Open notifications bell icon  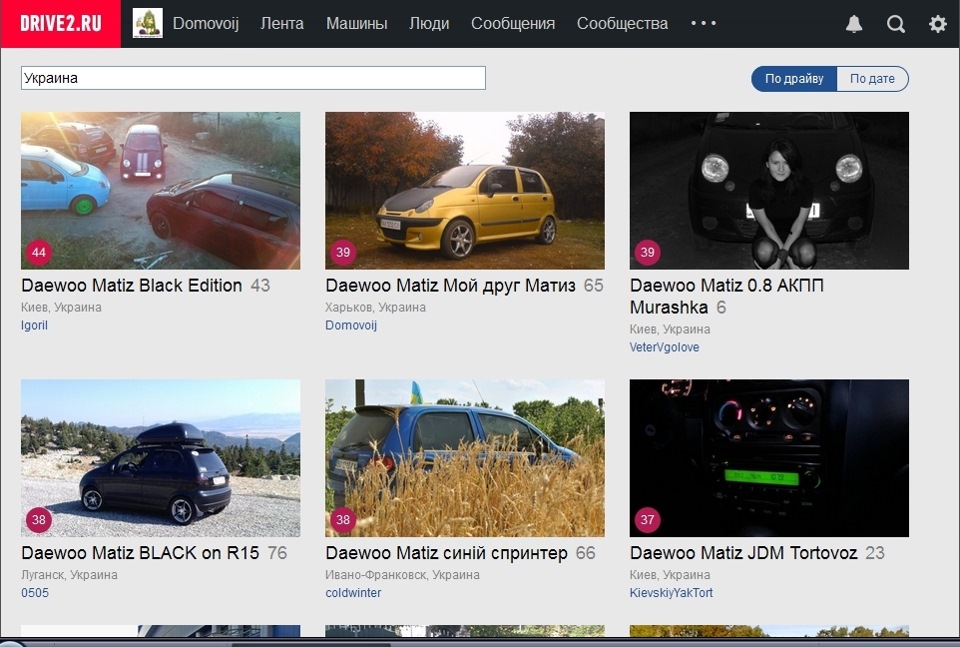tap(854, 24)
